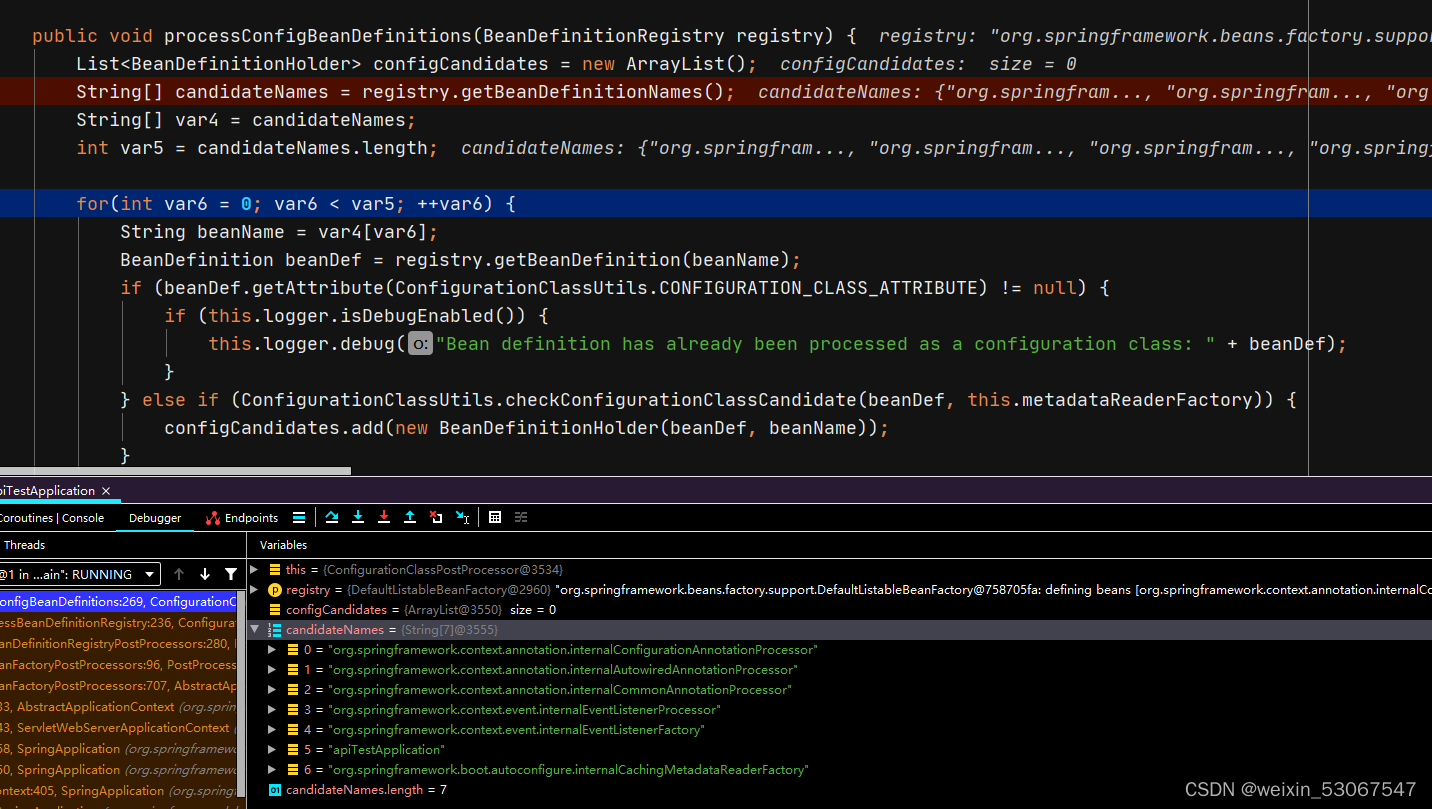
Task: Click the 'configCandidates.add(new BeanDefinitionHolder' line
Action: [526, 428]
